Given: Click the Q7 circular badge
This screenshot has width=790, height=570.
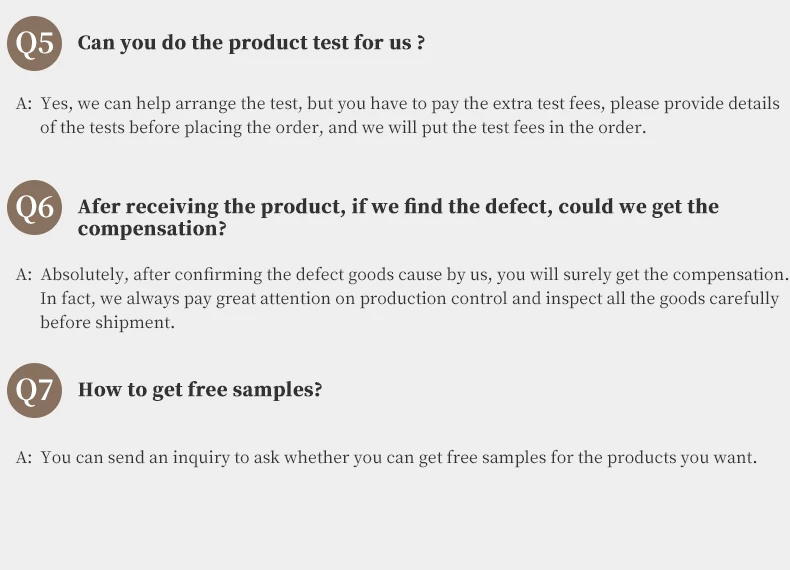Looking at the screenshot, I should [x=35, y=390].
